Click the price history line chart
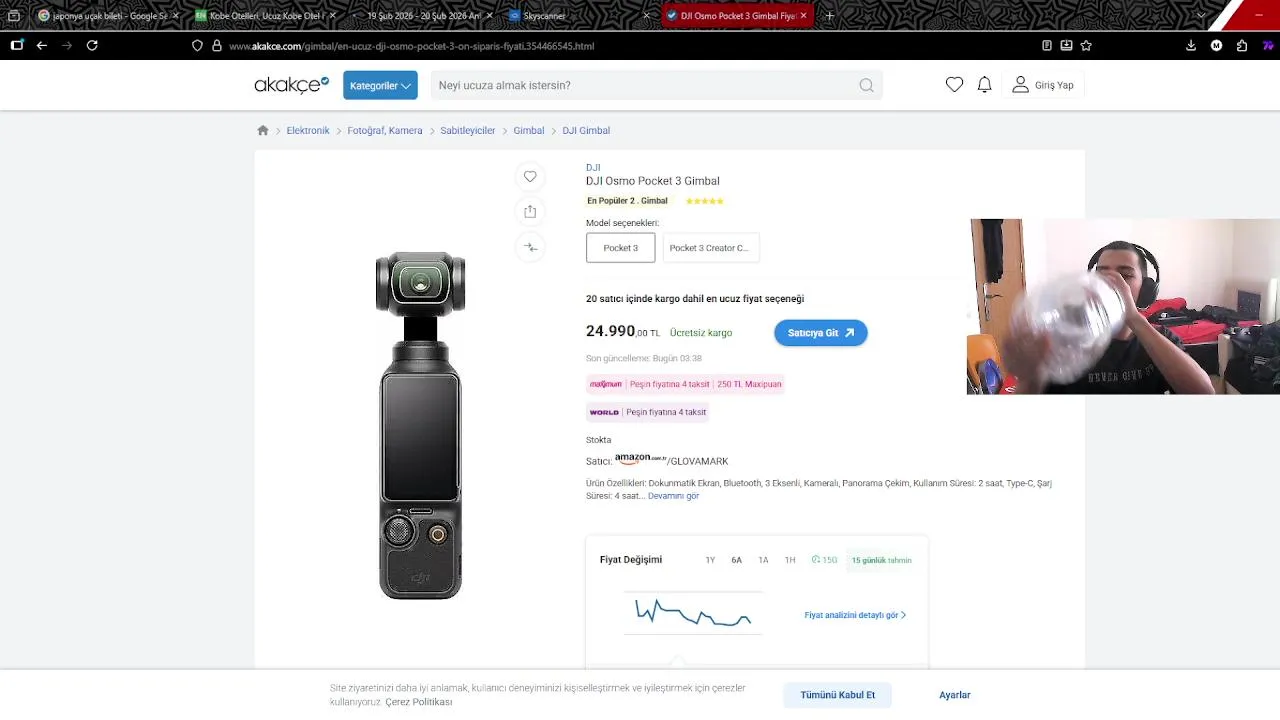The image size is (1280, 720). pyautogui.click(x=693, y=612)
